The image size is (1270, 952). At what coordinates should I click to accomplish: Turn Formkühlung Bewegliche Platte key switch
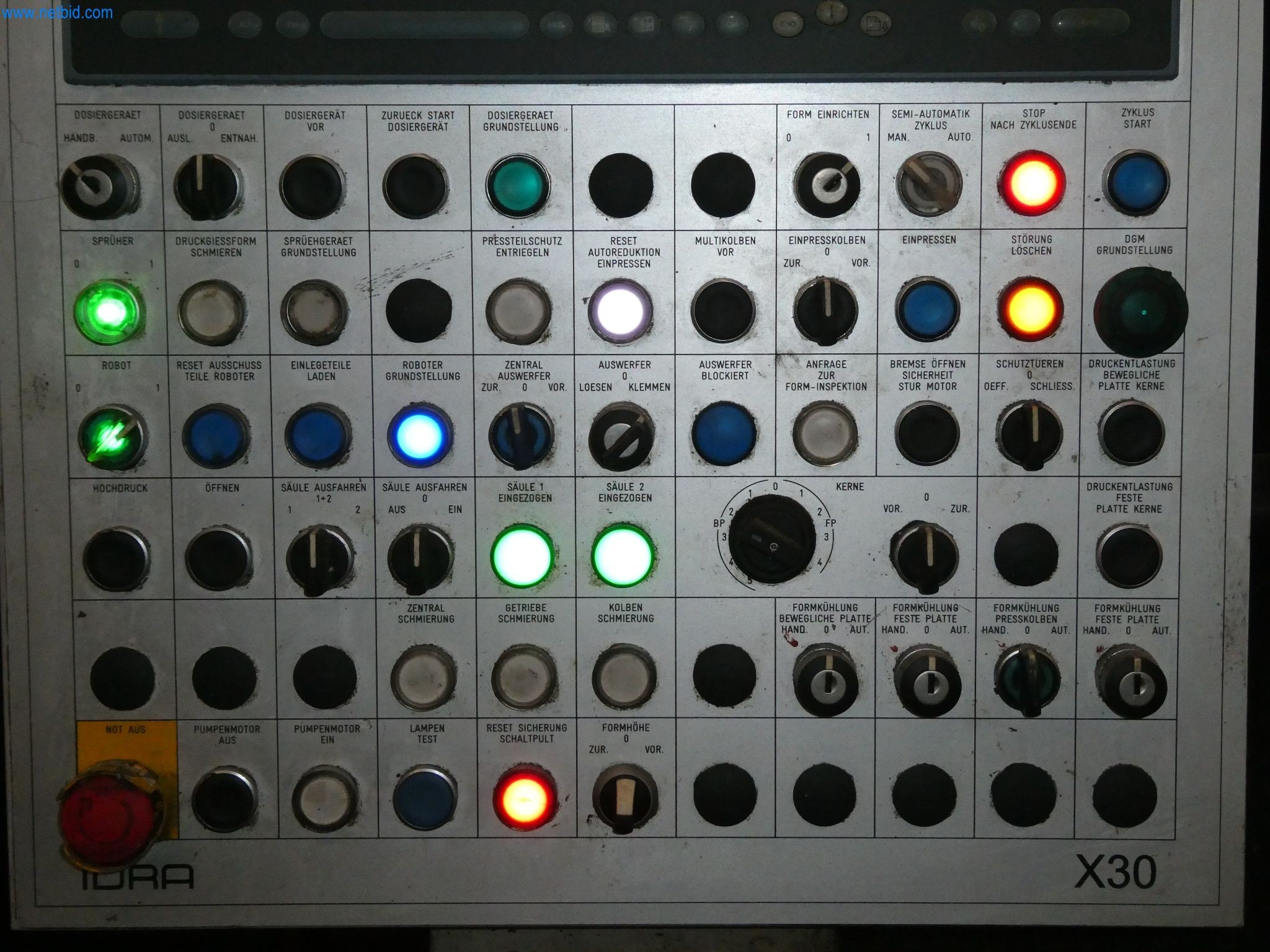coord(828,682)
